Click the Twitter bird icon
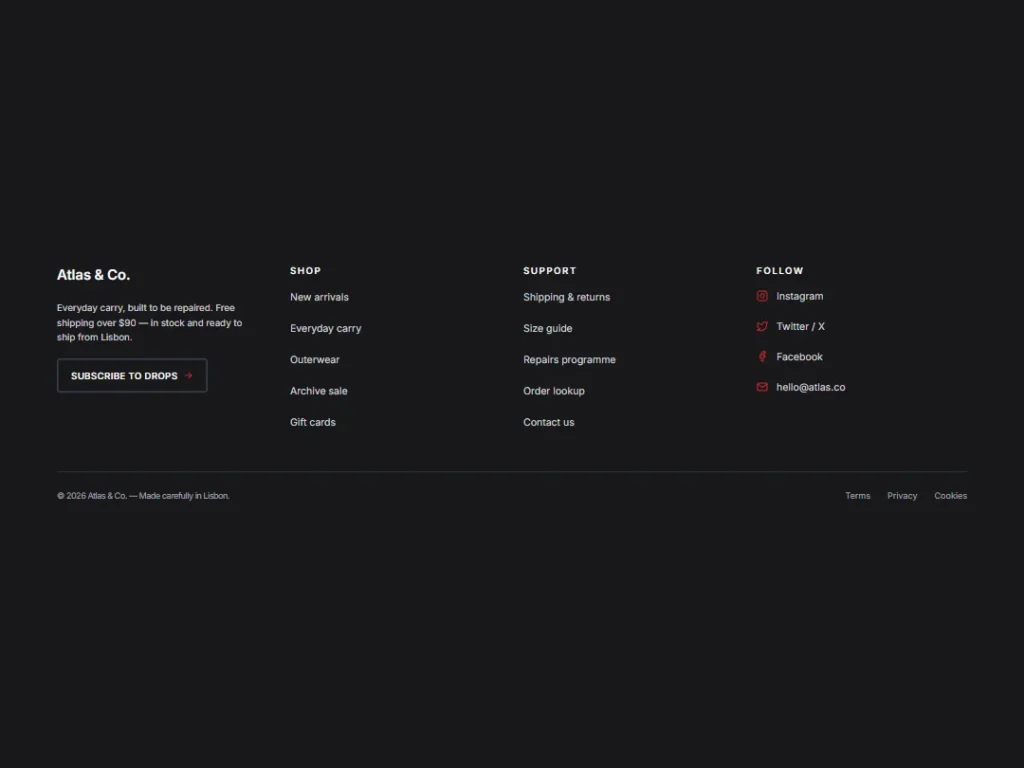The width and height of the screenshot is (1024, 768). click(761, 326)
